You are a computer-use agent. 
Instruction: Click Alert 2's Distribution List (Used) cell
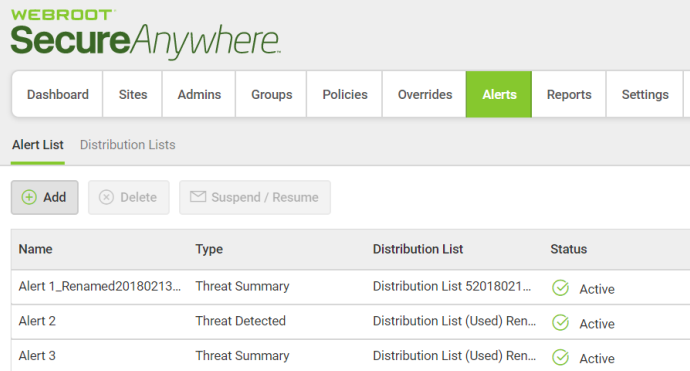[x=454, y=321]
